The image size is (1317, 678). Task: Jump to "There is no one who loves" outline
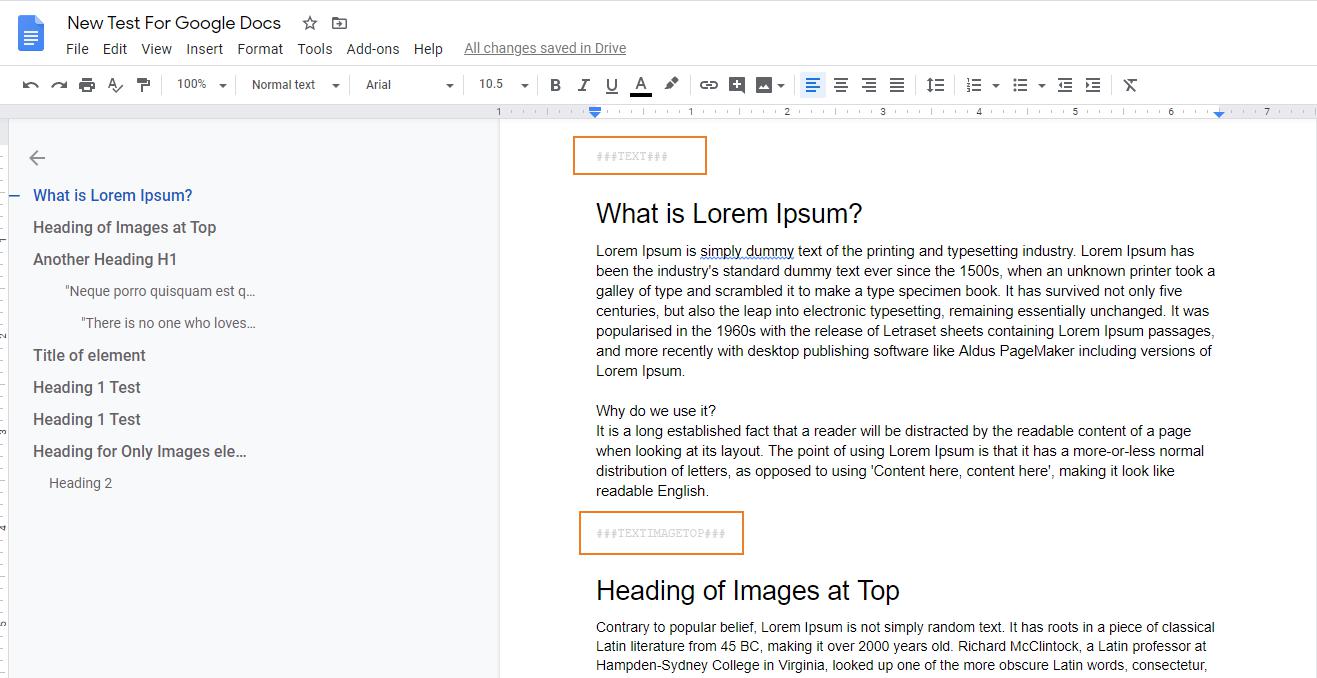(x=168, y=323)
